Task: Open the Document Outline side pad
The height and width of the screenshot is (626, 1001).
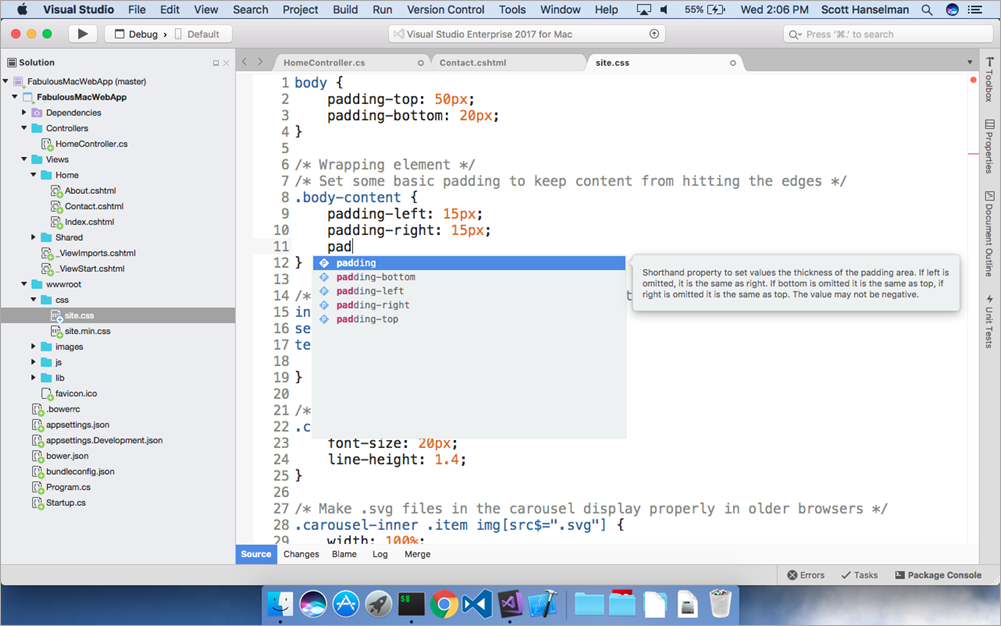Action: click(990, 234)
